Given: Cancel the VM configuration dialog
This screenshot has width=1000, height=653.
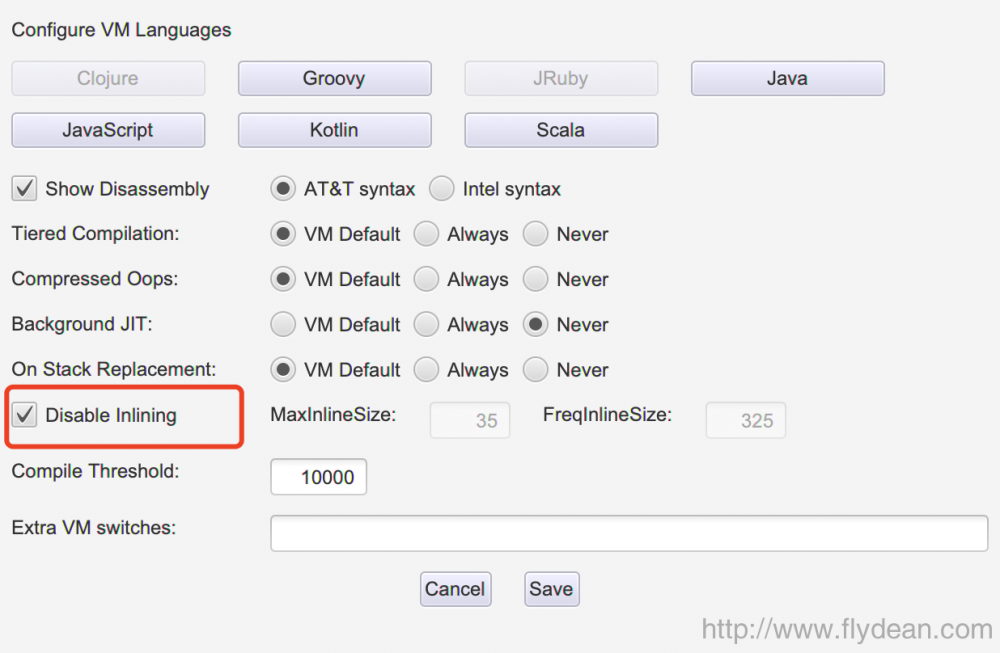Looking at the screenshot, I should pos(455,589).
